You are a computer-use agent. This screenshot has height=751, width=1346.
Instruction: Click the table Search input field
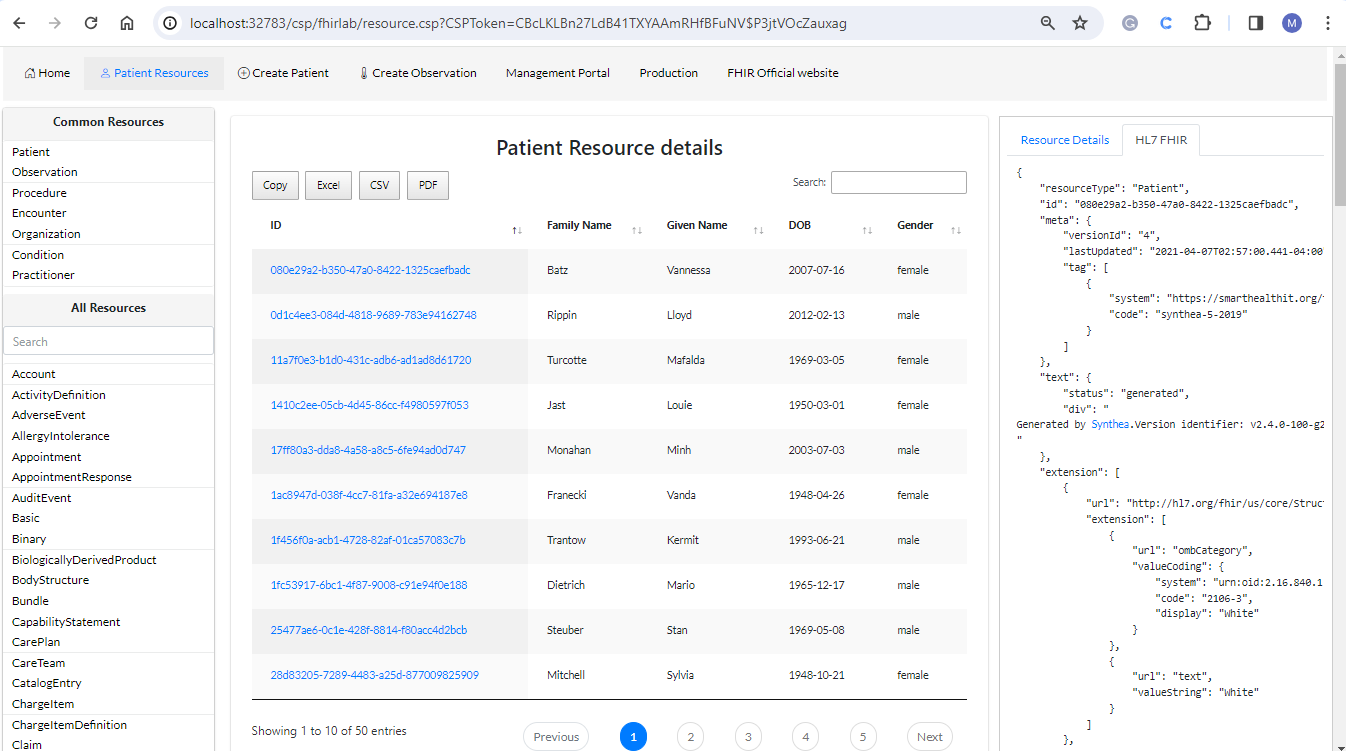pyautogui.click(x=898, y=182)
